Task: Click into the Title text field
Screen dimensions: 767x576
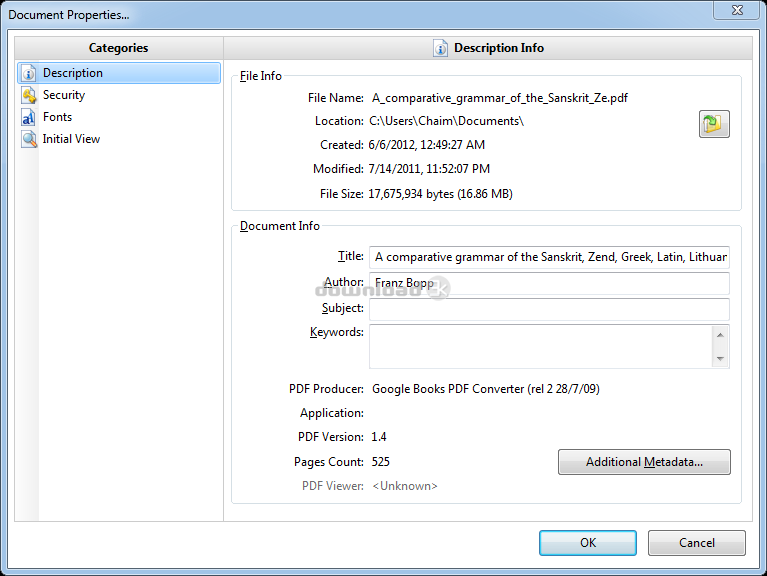Action: point(548,257)
